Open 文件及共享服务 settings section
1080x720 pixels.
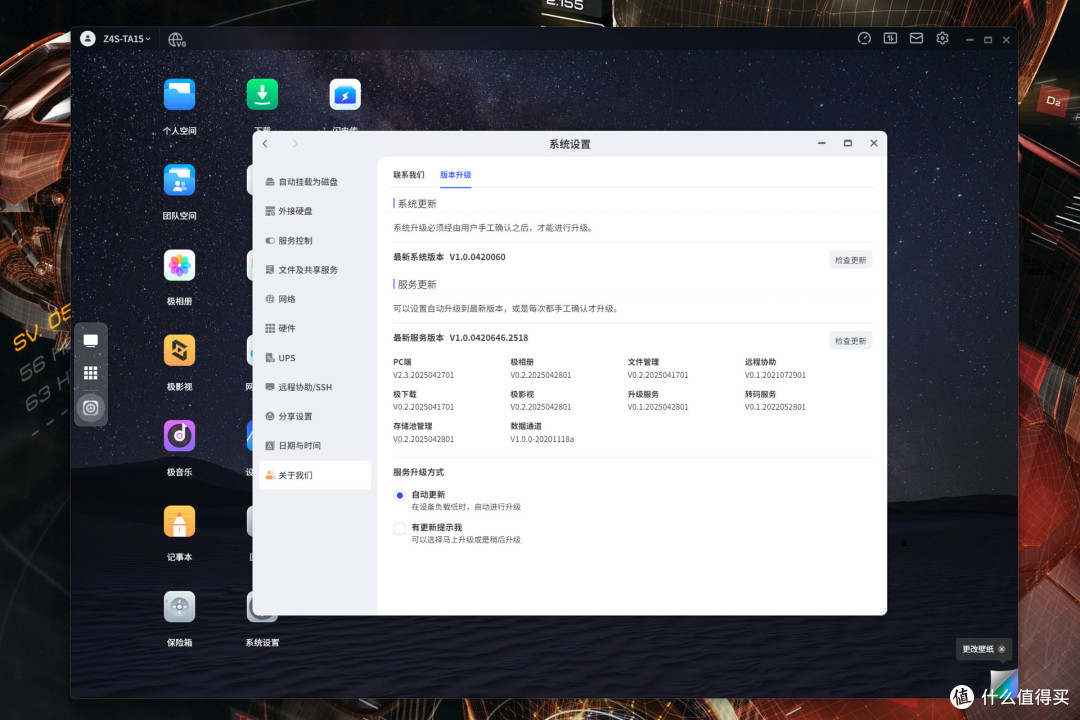point(315,269)
